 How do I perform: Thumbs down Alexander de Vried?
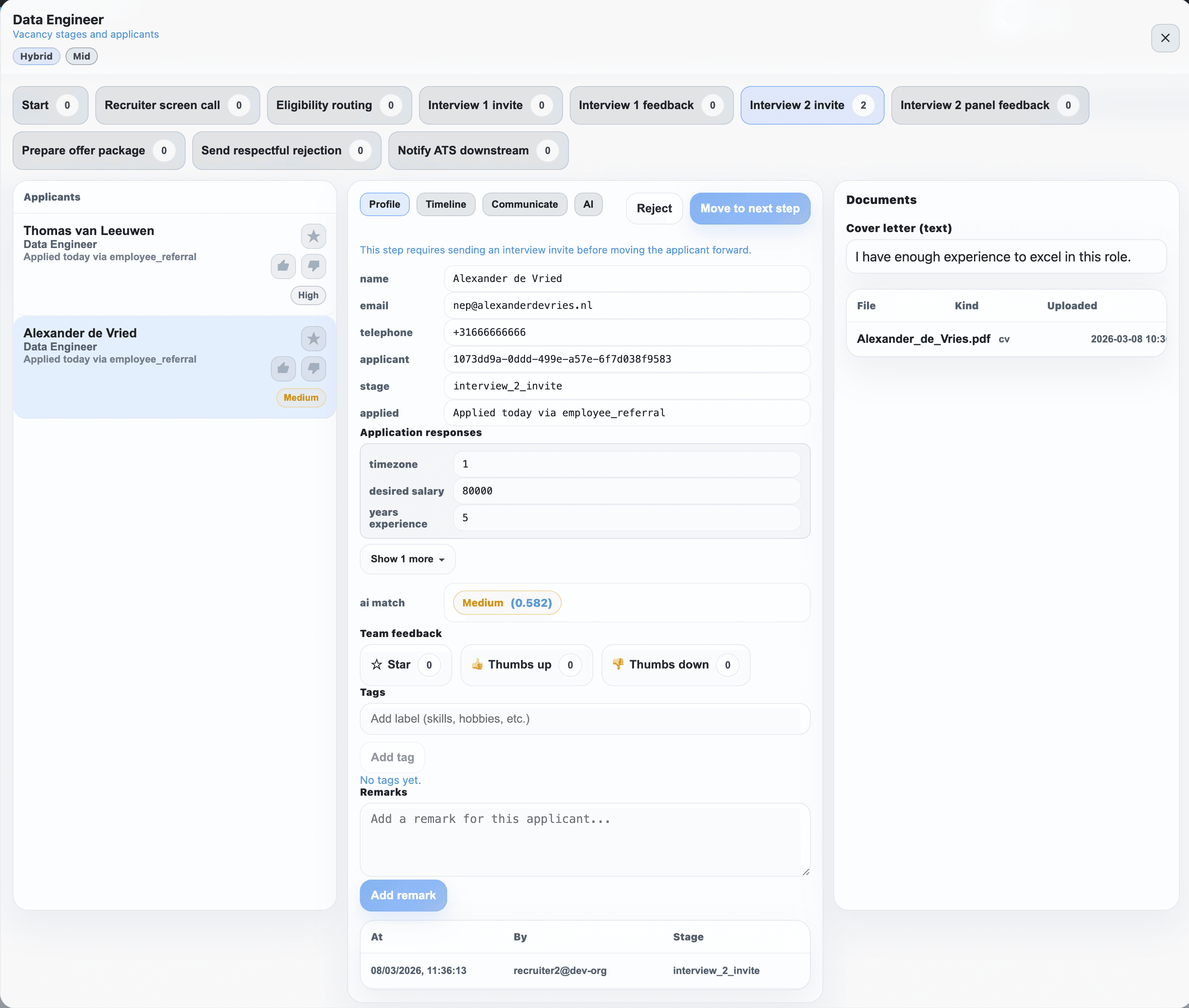point(313,368)
